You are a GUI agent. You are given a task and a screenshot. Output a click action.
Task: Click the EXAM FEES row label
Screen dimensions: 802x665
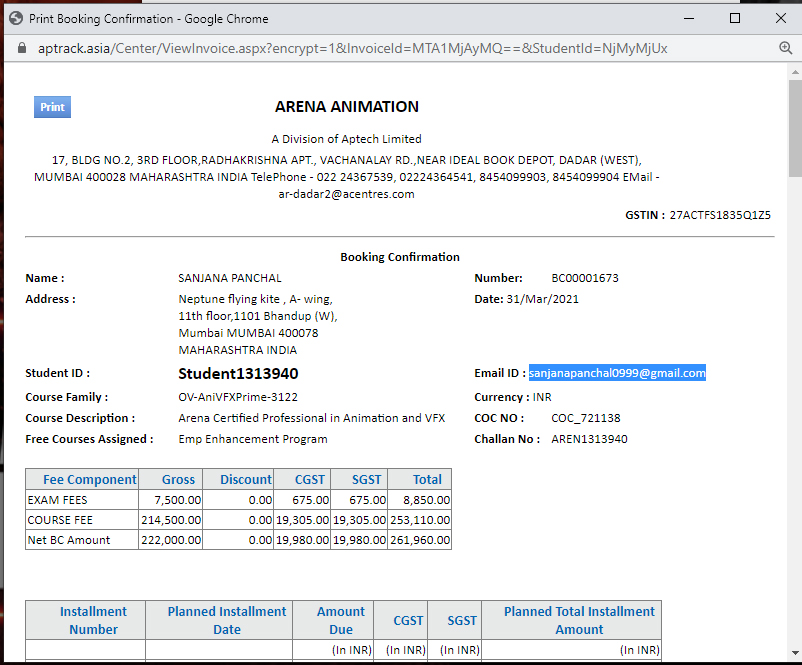coord(57,500)
